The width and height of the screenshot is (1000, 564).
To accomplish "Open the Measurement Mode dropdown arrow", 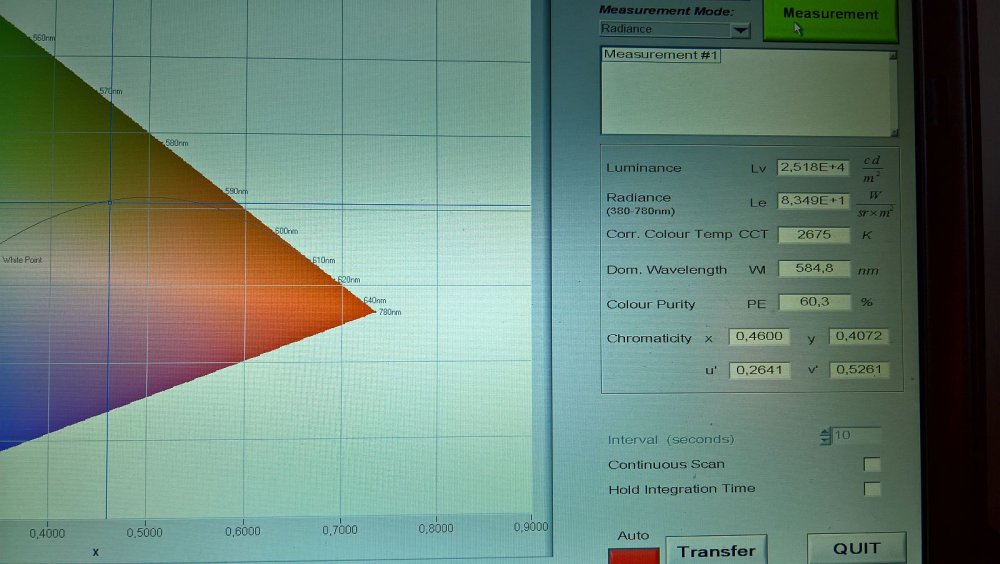I will click(740, 30).
